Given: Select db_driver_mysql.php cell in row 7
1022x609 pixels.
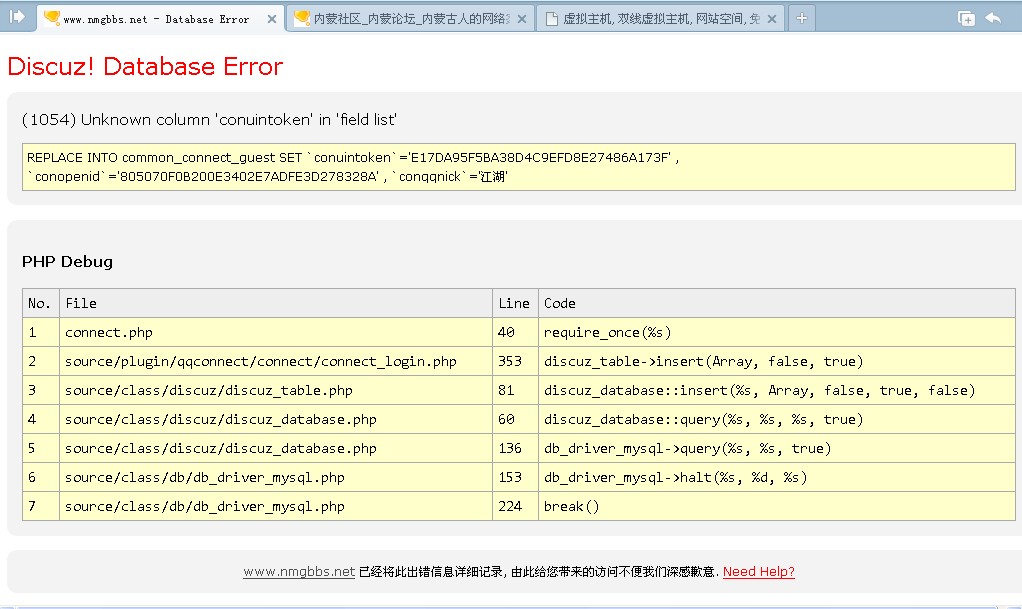Looking at the screenshot, I should click(x=276, y=507).
